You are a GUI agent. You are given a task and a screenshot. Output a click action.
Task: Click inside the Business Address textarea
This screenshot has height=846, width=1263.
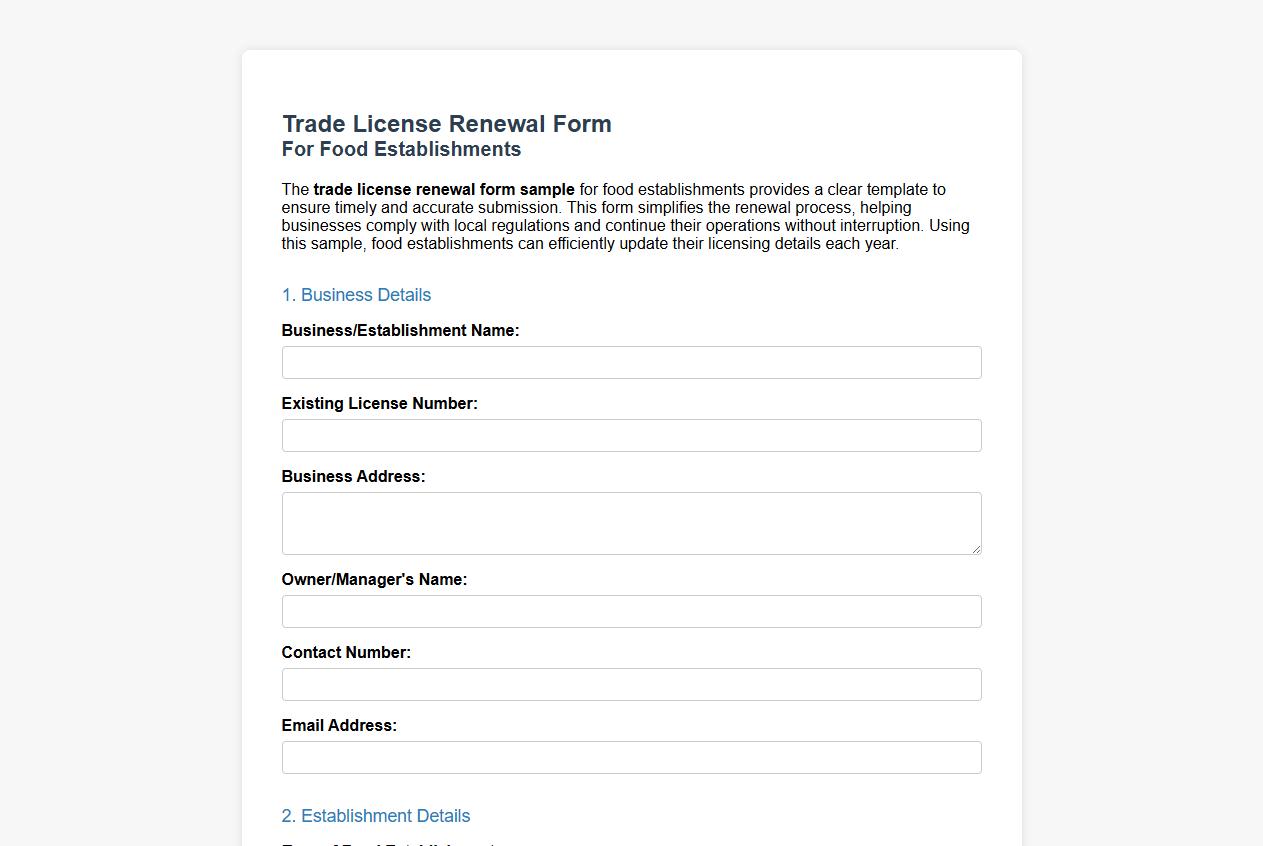click(631, 522)
